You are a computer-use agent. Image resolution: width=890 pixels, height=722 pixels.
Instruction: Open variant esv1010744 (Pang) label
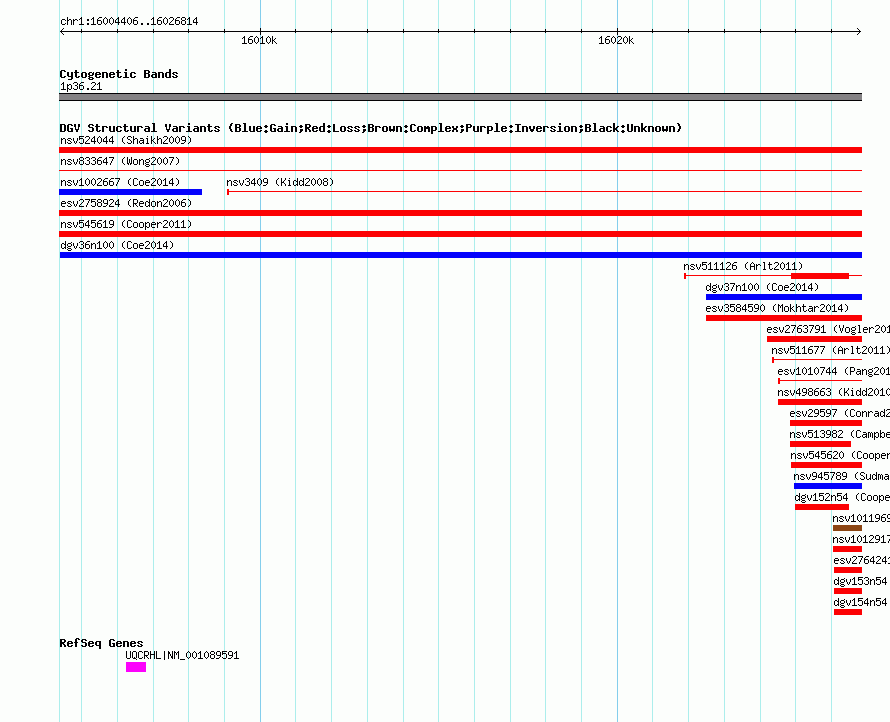click(x=833, y=371)
